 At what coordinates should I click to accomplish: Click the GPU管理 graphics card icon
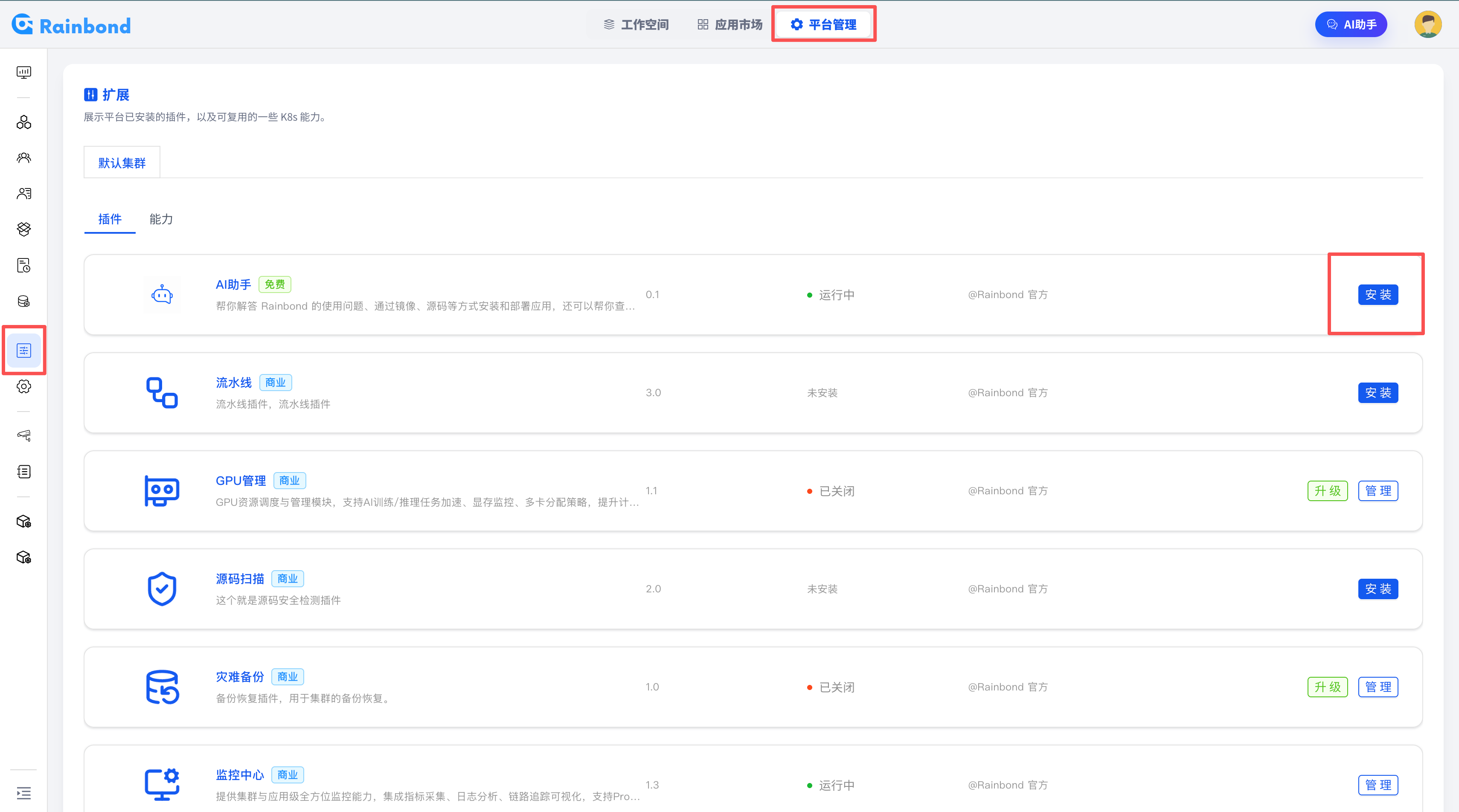pyautogui.click(x=162, y=490)
